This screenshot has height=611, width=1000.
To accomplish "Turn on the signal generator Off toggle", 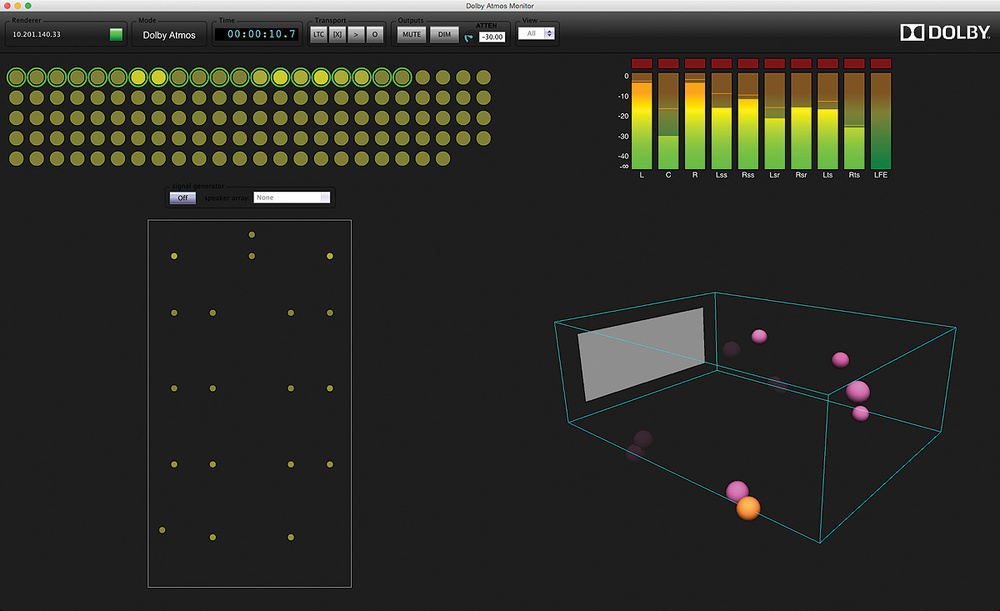I will tap(182, 198).
